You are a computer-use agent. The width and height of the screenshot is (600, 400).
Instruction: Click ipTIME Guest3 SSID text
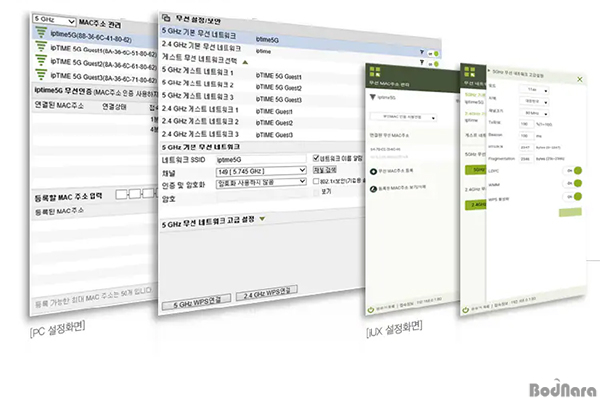click(274, 135)
